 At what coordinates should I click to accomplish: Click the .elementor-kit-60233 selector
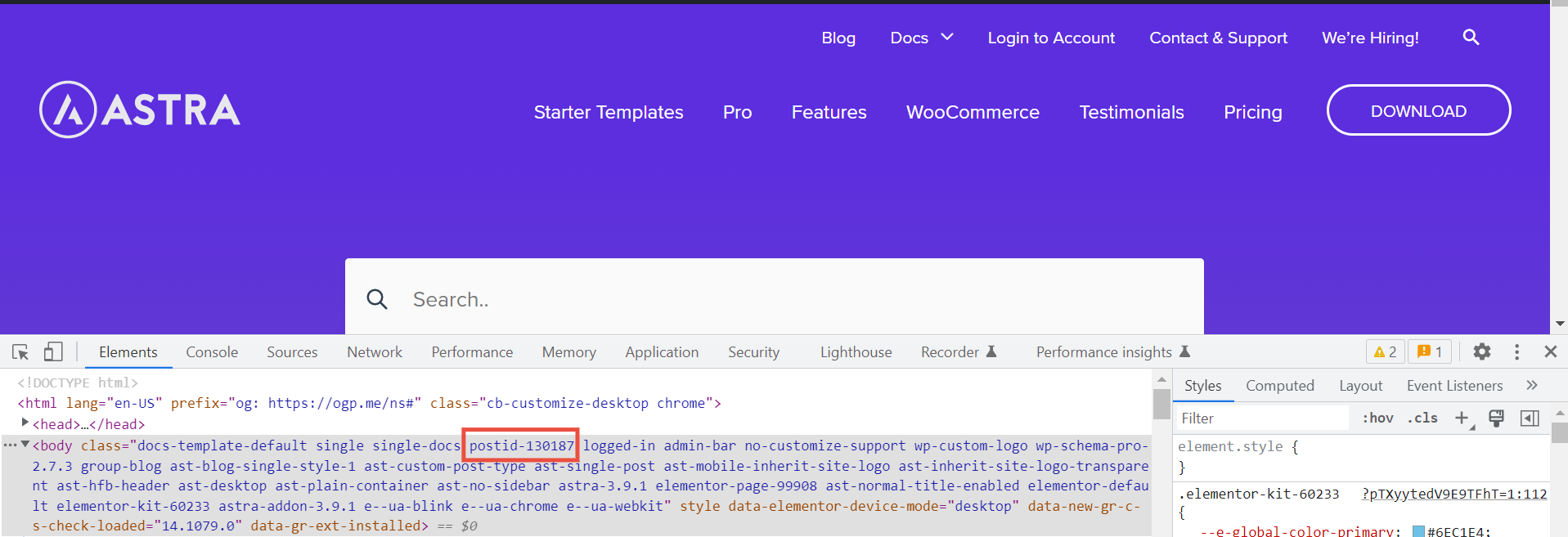[1258, 494]
